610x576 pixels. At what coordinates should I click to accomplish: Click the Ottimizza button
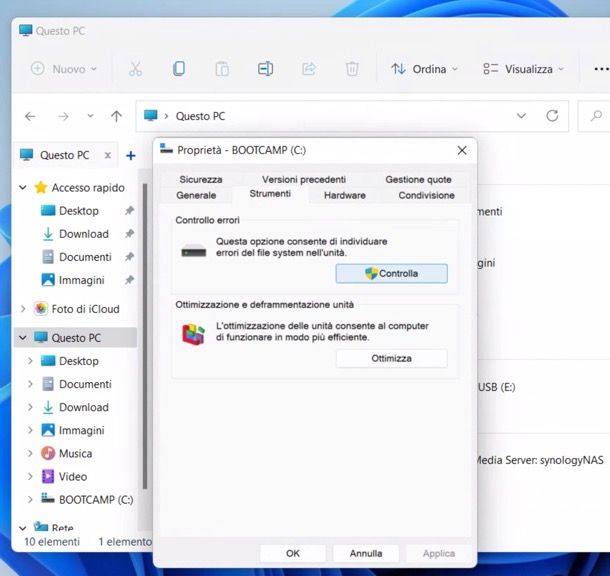click(x=391, y=358)
